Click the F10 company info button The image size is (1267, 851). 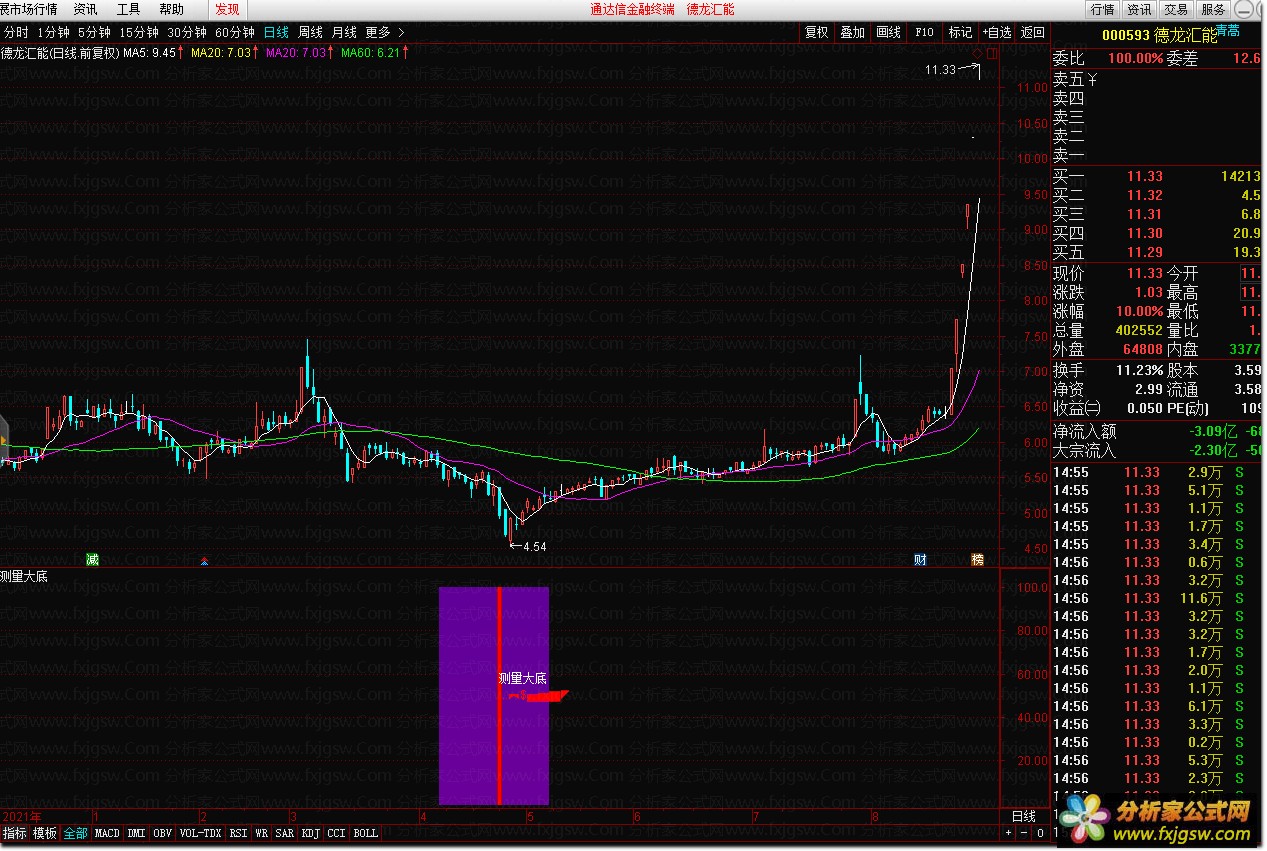point(925,32)
